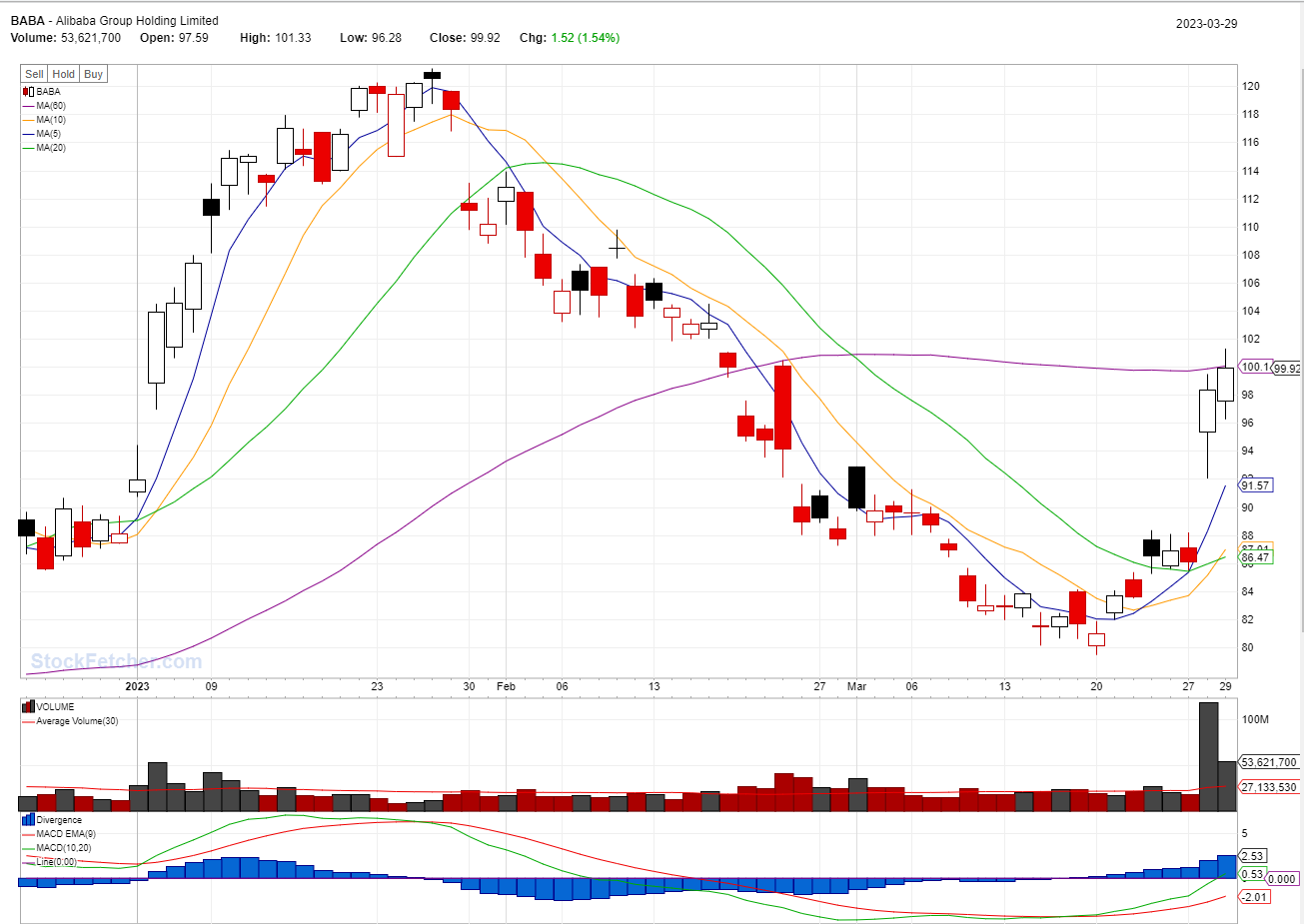Click the tallest dark volume bar
The height and width of the screenshot is (924, 1304).
tap(1208, 756)
